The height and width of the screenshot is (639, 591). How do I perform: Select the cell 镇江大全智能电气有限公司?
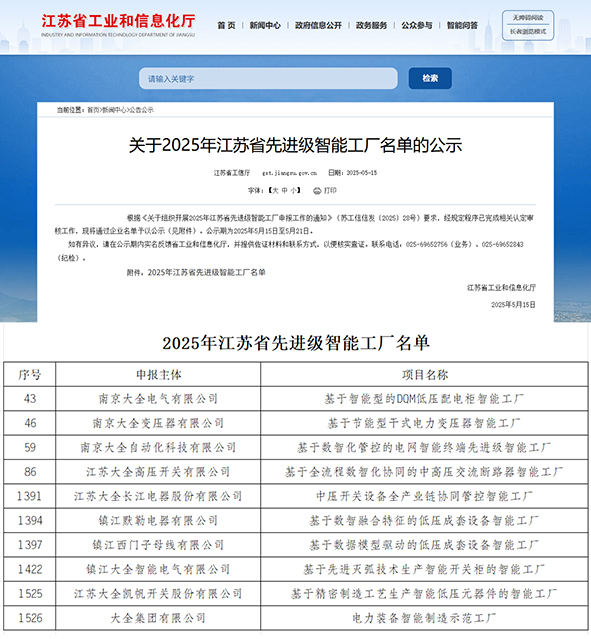pos(159,569)
